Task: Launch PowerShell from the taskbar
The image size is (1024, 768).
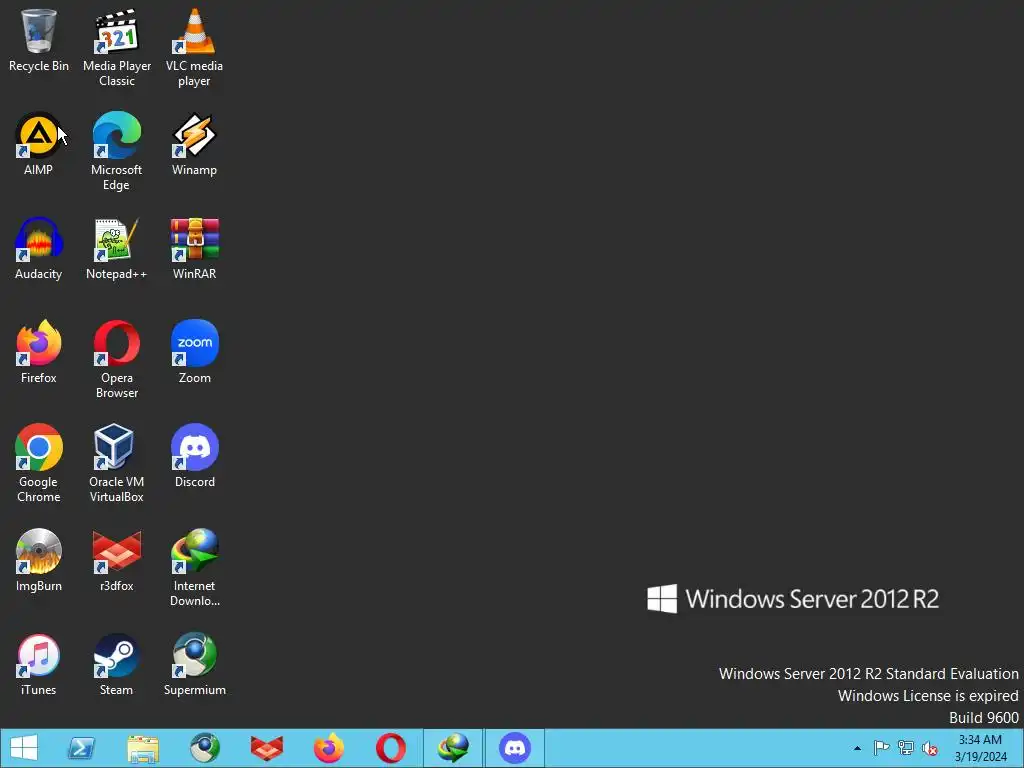Action: [81, 748]
